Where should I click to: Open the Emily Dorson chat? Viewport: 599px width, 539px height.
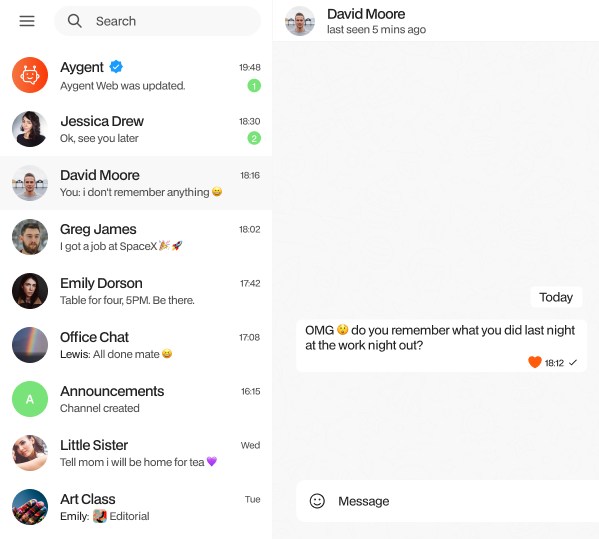(136, 291)
